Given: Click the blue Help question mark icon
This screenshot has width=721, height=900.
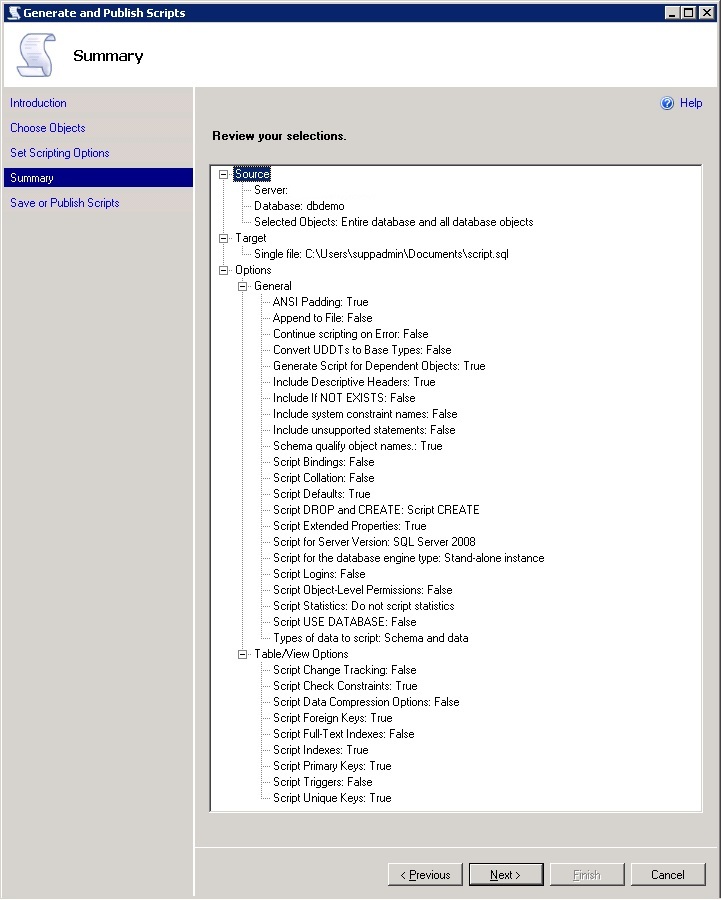Looking at the screenshot, I should click(667, 103).
